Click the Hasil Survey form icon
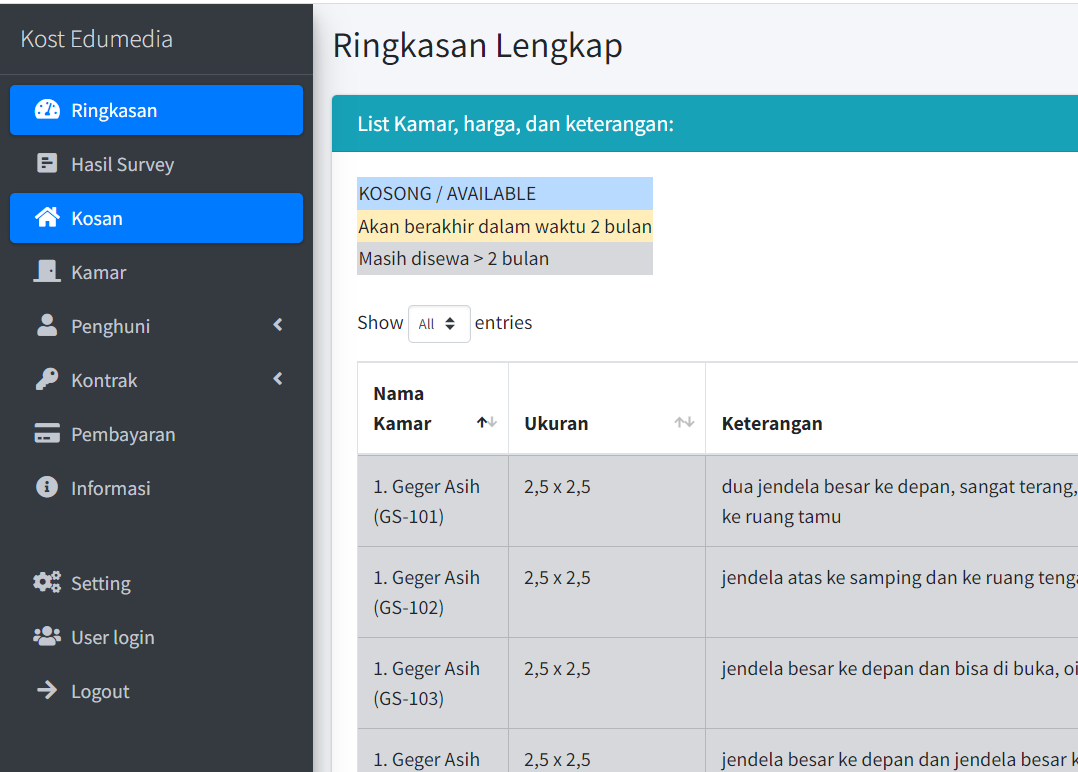This screenshot has width=1078, height=772. tap(47, 164)
